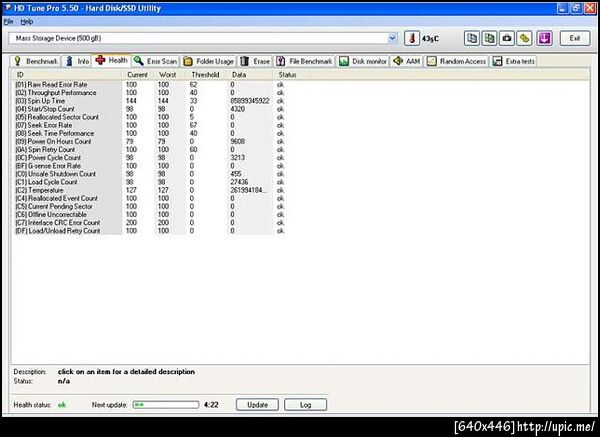The width and height of the screenshot is (600, 437).
Task: Click the copy text to clipboard icon
Action: (x=472, y=38)
